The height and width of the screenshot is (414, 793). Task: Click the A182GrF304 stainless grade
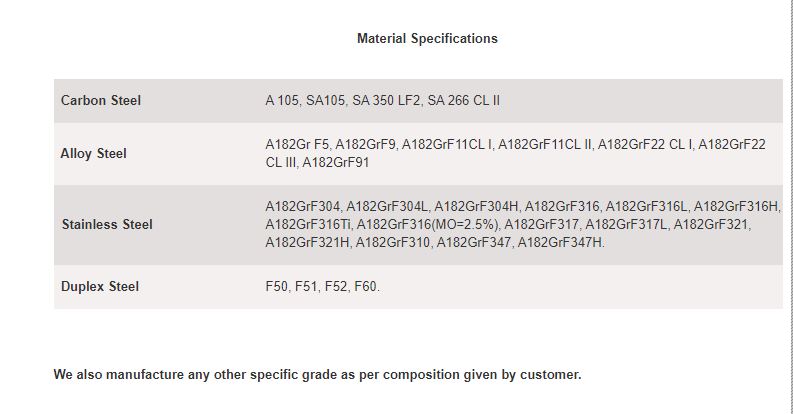[x=303, y=207]
